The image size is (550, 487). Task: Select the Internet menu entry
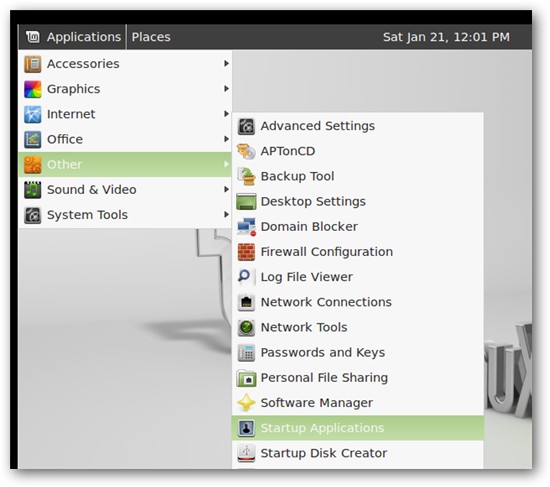(x=125, y=114)
